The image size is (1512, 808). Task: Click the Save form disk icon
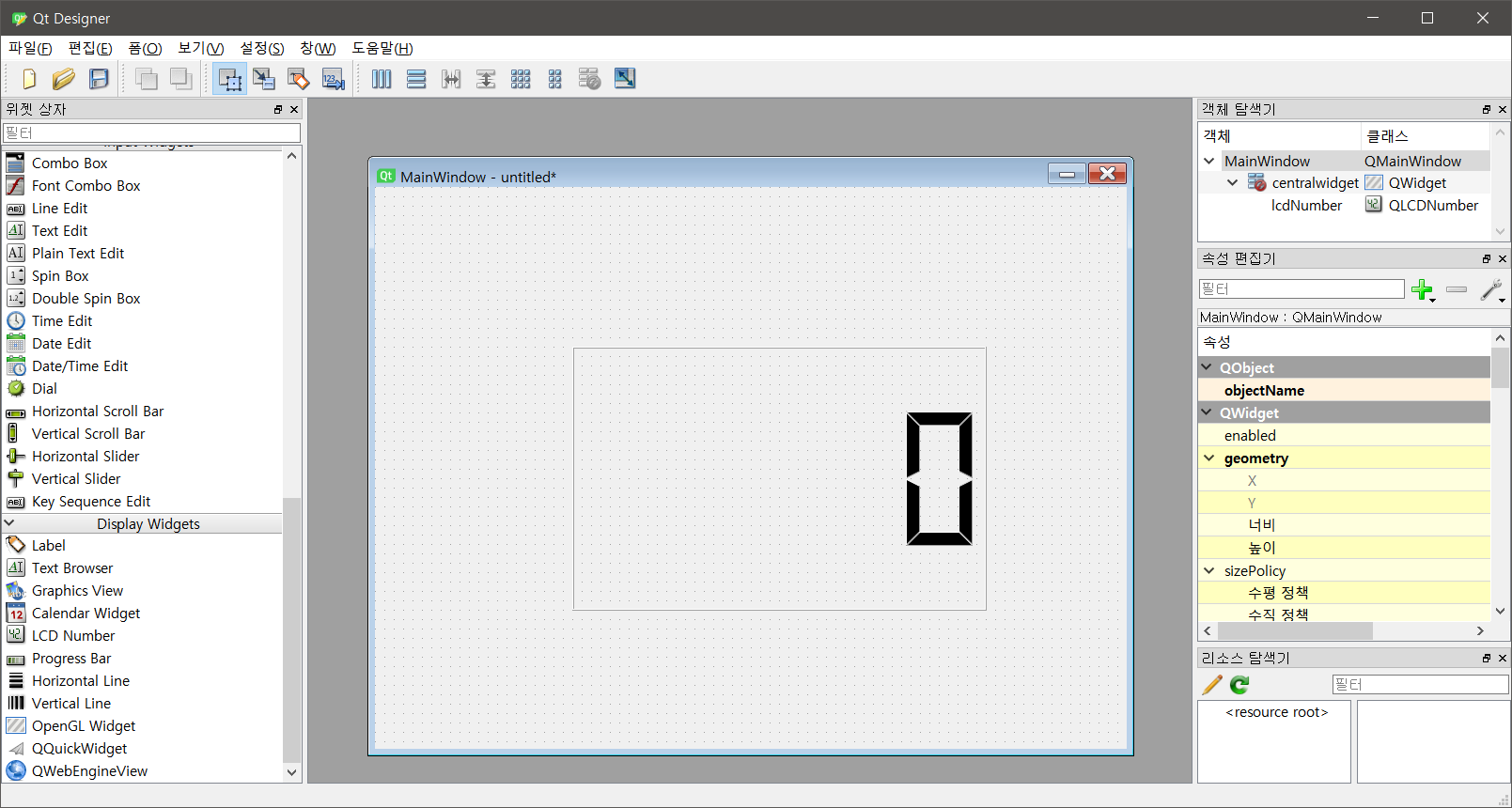[x=99, y=79]
